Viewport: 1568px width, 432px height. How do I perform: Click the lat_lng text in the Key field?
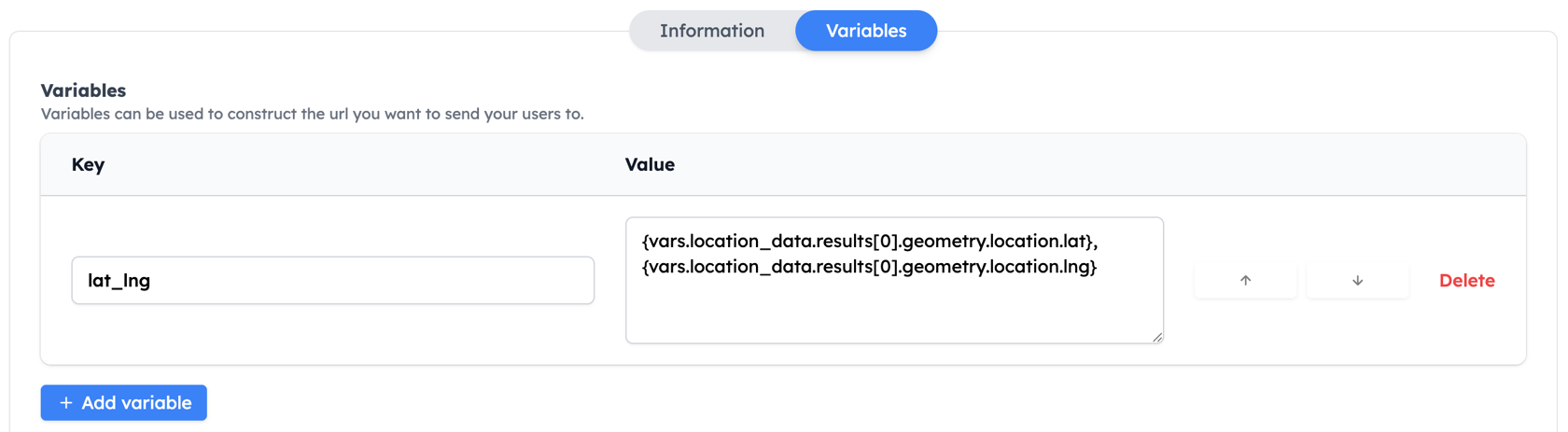tap(119, 281)
